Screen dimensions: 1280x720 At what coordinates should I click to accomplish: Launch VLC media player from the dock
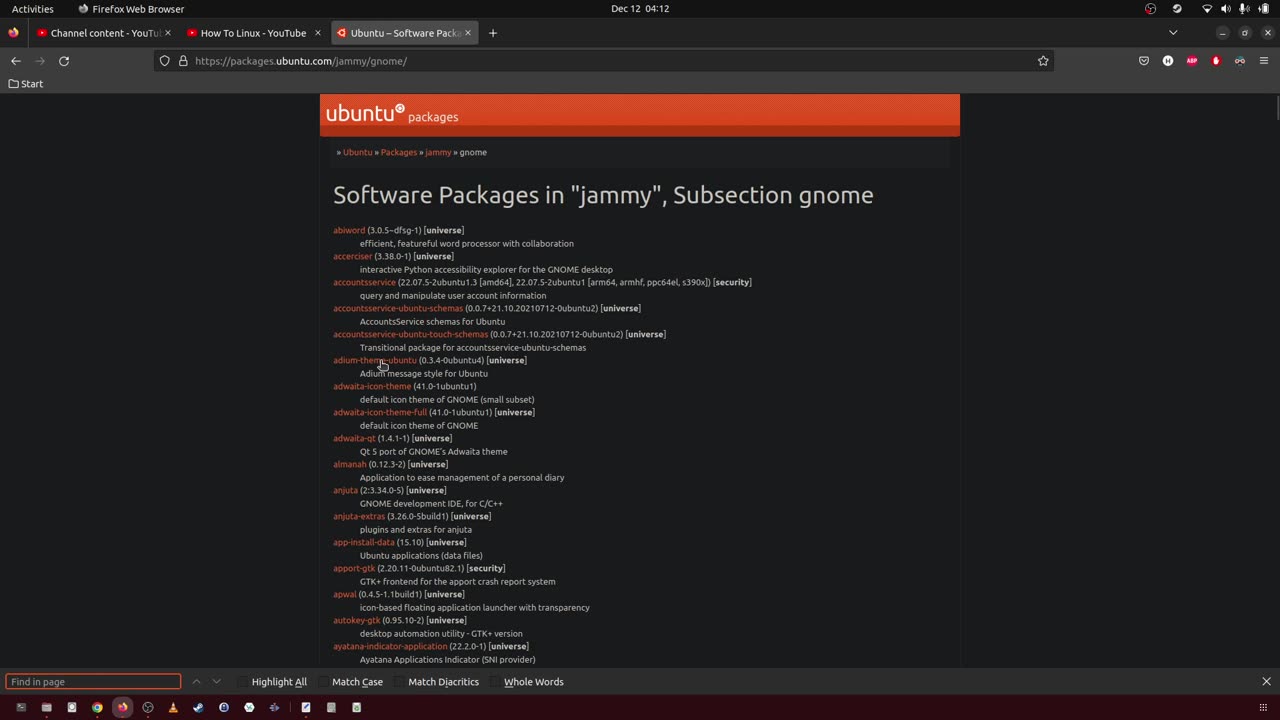click(173, 707)
